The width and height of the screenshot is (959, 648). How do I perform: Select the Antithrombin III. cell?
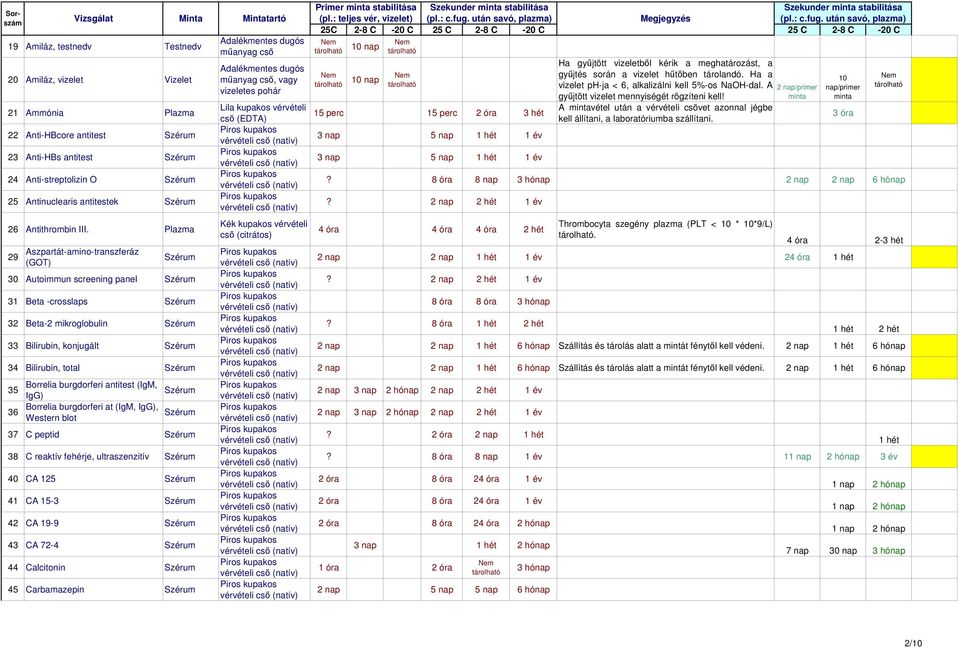(94, 229)
